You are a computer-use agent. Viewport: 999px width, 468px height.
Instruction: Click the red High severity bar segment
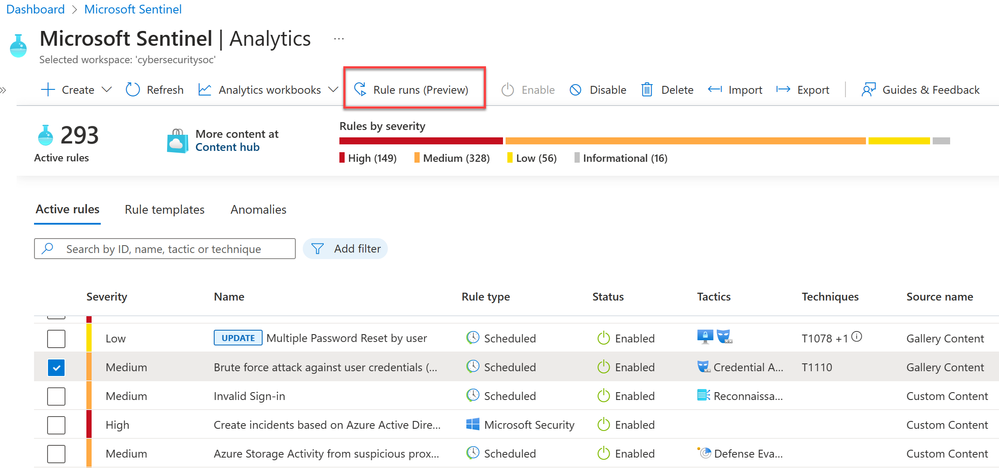point(421,141)
